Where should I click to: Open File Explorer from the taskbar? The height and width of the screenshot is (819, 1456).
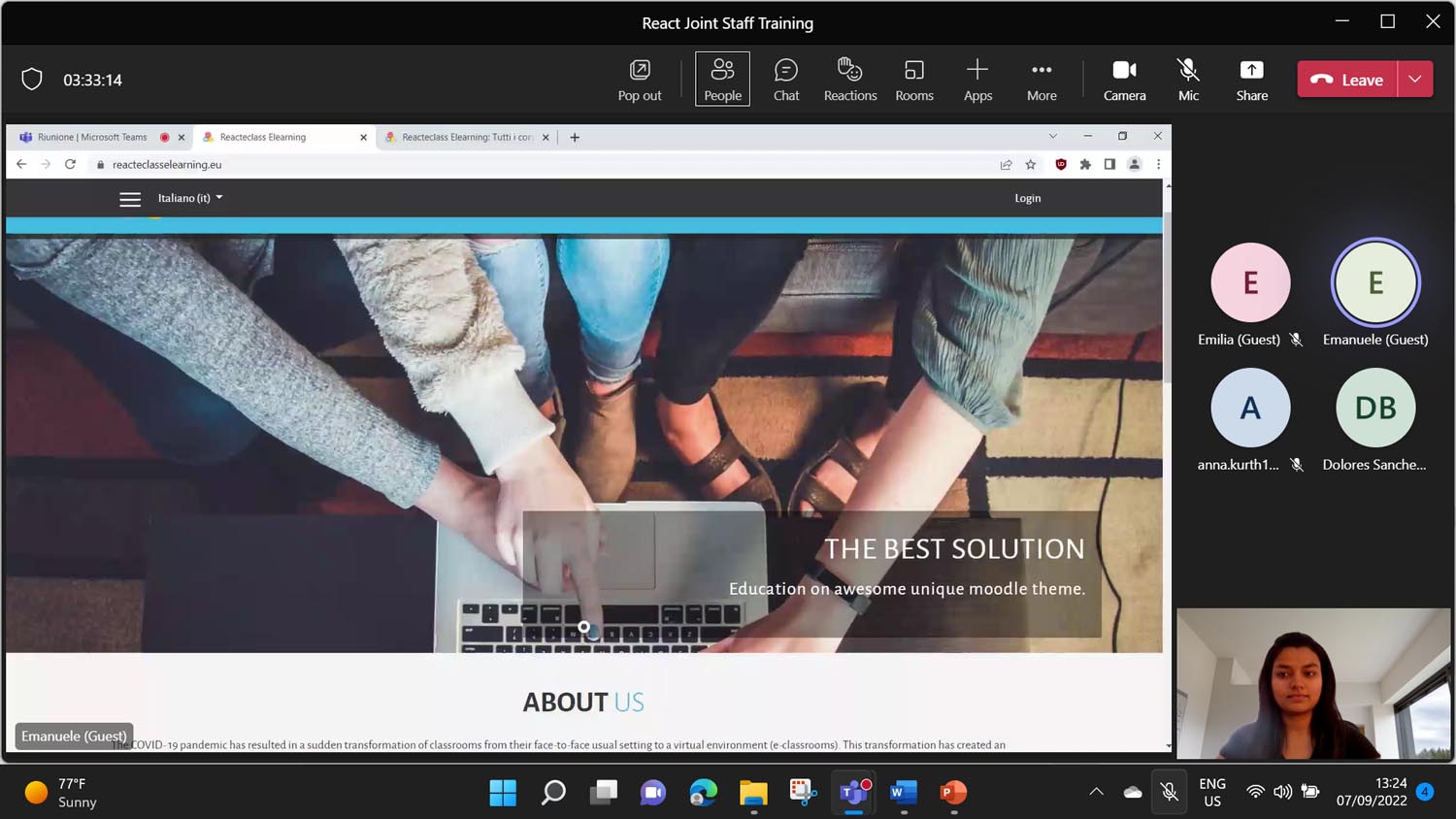pyautogui.click(x=753, y=793)
